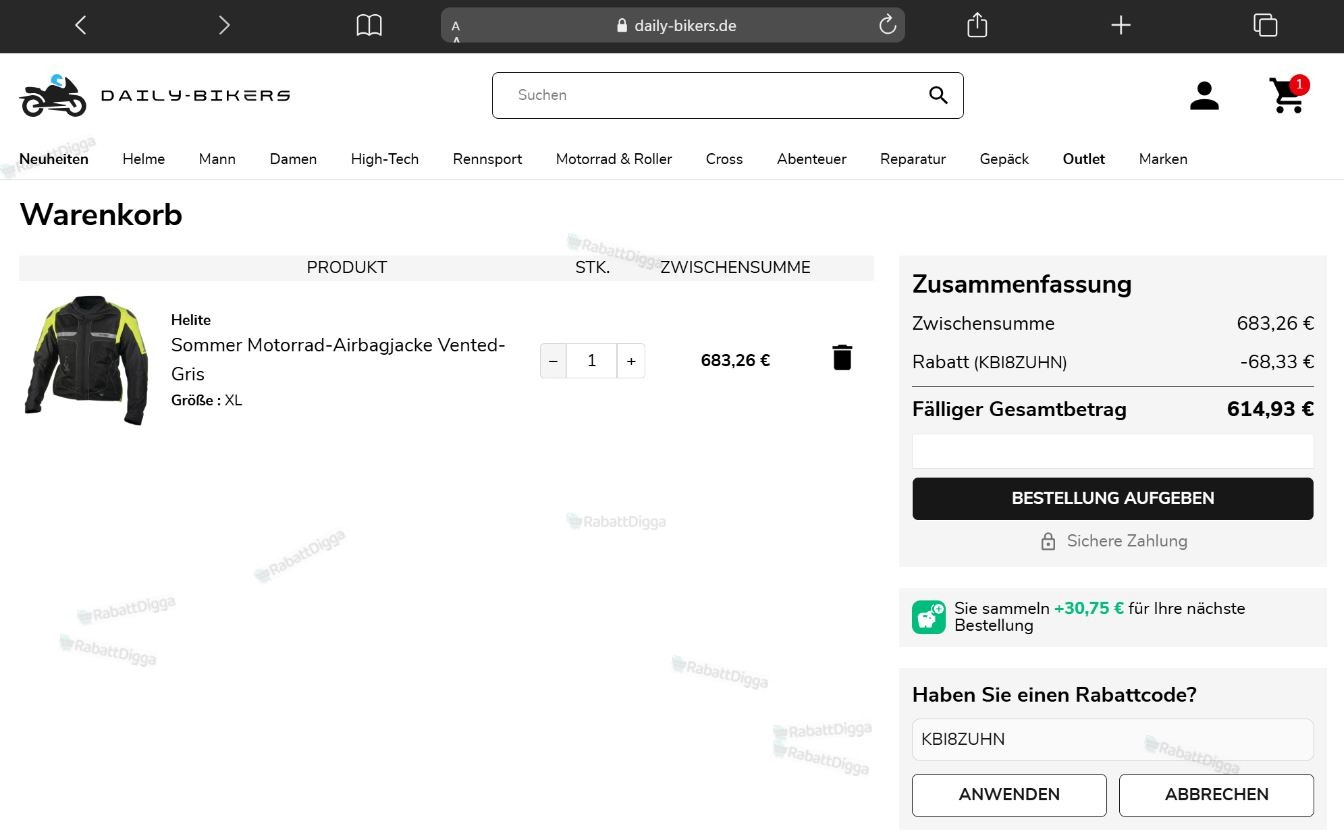Open the Abenteuer category
The height and width of the screenshot is (839, 1344).
pos(812,159)
